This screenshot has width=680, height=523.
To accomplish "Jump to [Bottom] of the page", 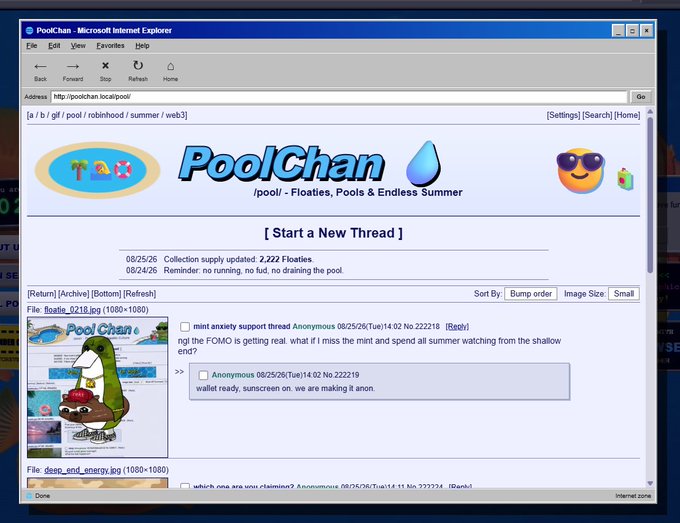I will point(106,294).
